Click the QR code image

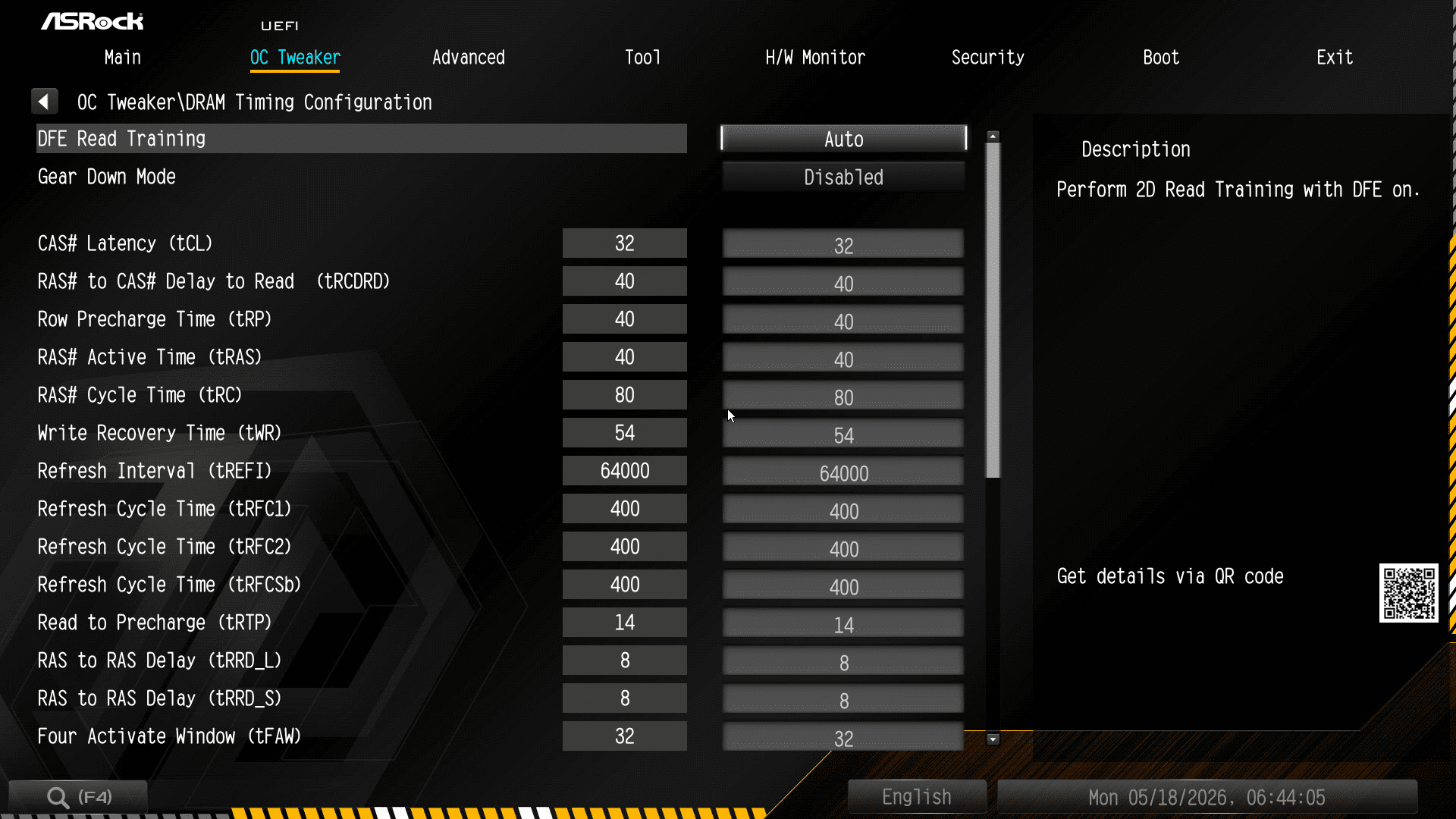1408,592
